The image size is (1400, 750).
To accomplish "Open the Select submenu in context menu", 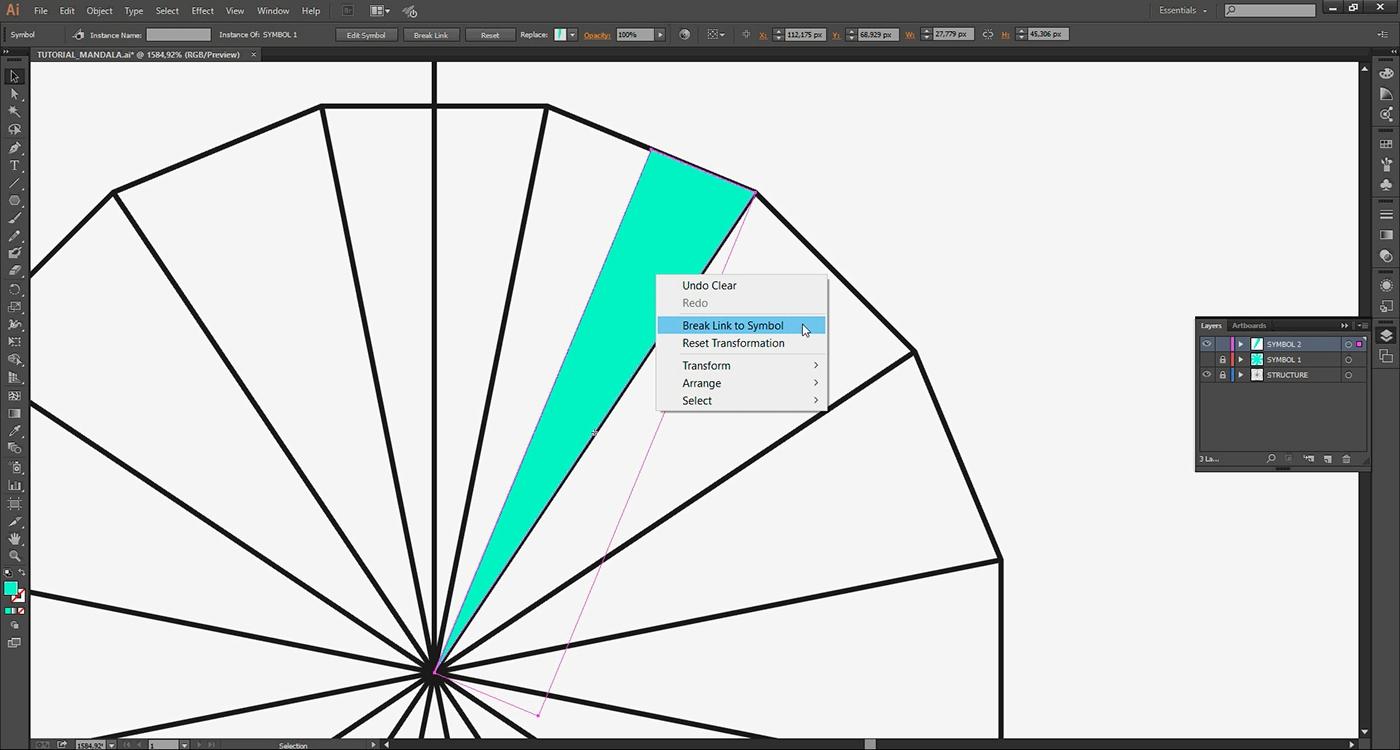I will click(740, 400).
